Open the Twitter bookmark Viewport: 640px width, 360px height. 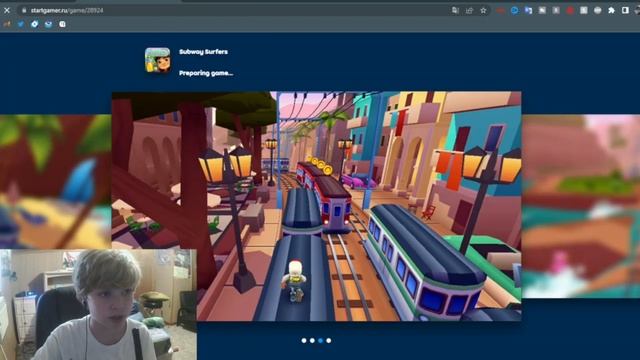(x=21, y=24)
